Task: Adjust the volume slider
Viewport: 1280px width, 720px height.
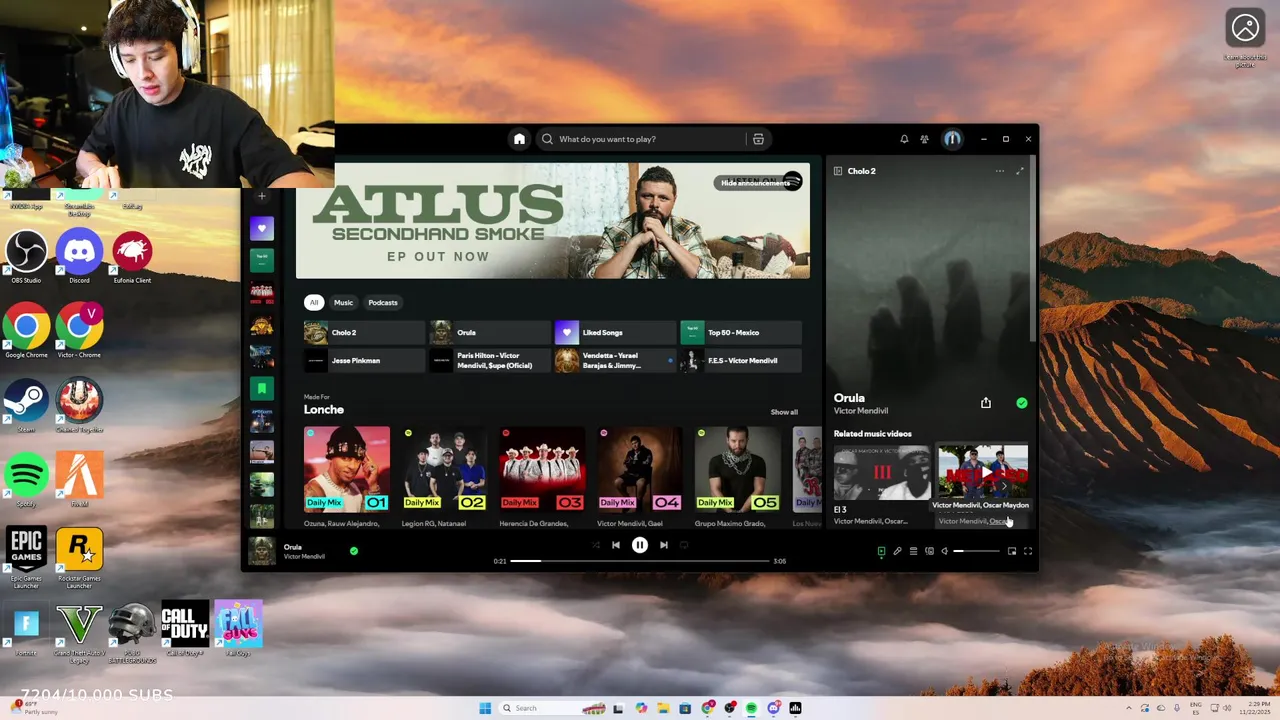Action: 976,551
